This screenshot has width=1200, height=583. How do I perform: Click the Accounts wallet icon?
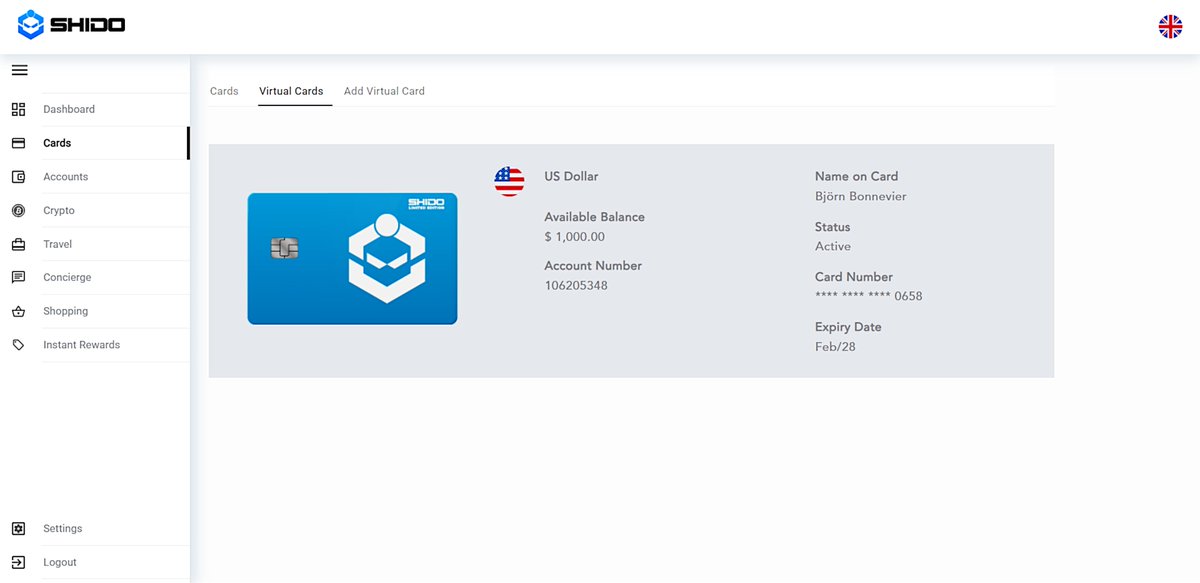point(18,177)
